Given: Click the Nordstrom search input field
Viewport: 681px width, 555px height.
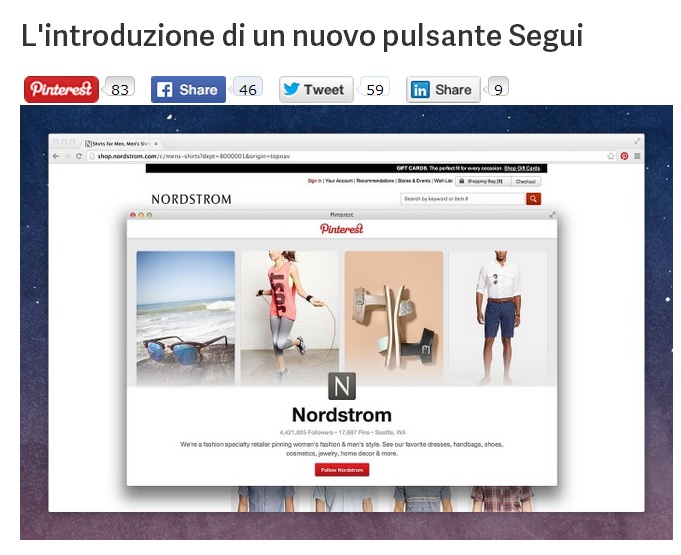Looking at the screenshot, I should pyautogui.click(x=462, y=199).
